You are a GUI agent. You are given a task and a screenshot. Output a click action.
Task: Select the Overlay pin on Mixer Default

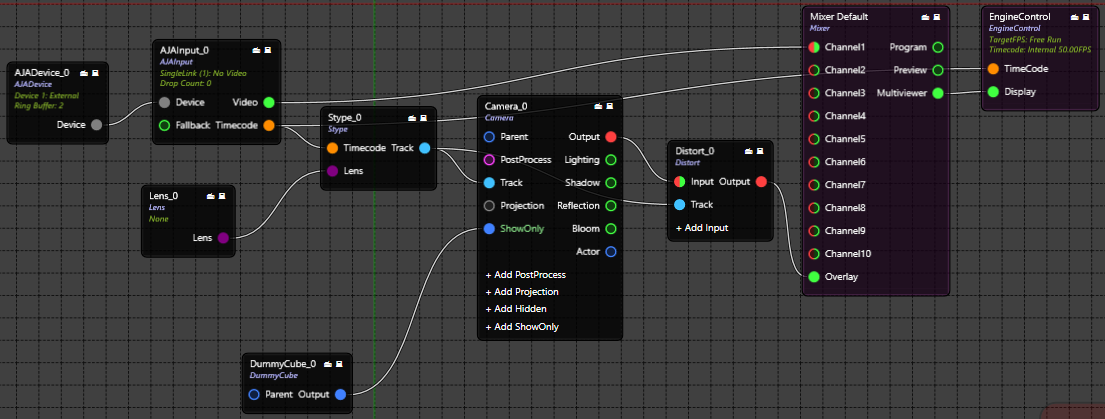pos(814,277)
